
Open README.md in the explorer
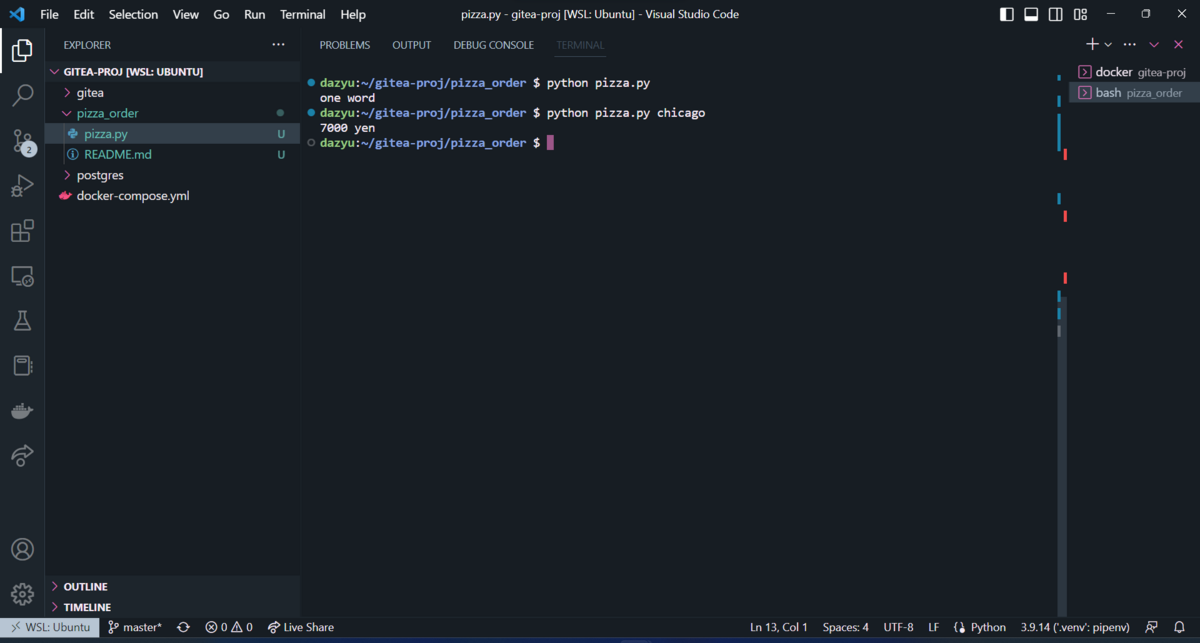[172, 155]
